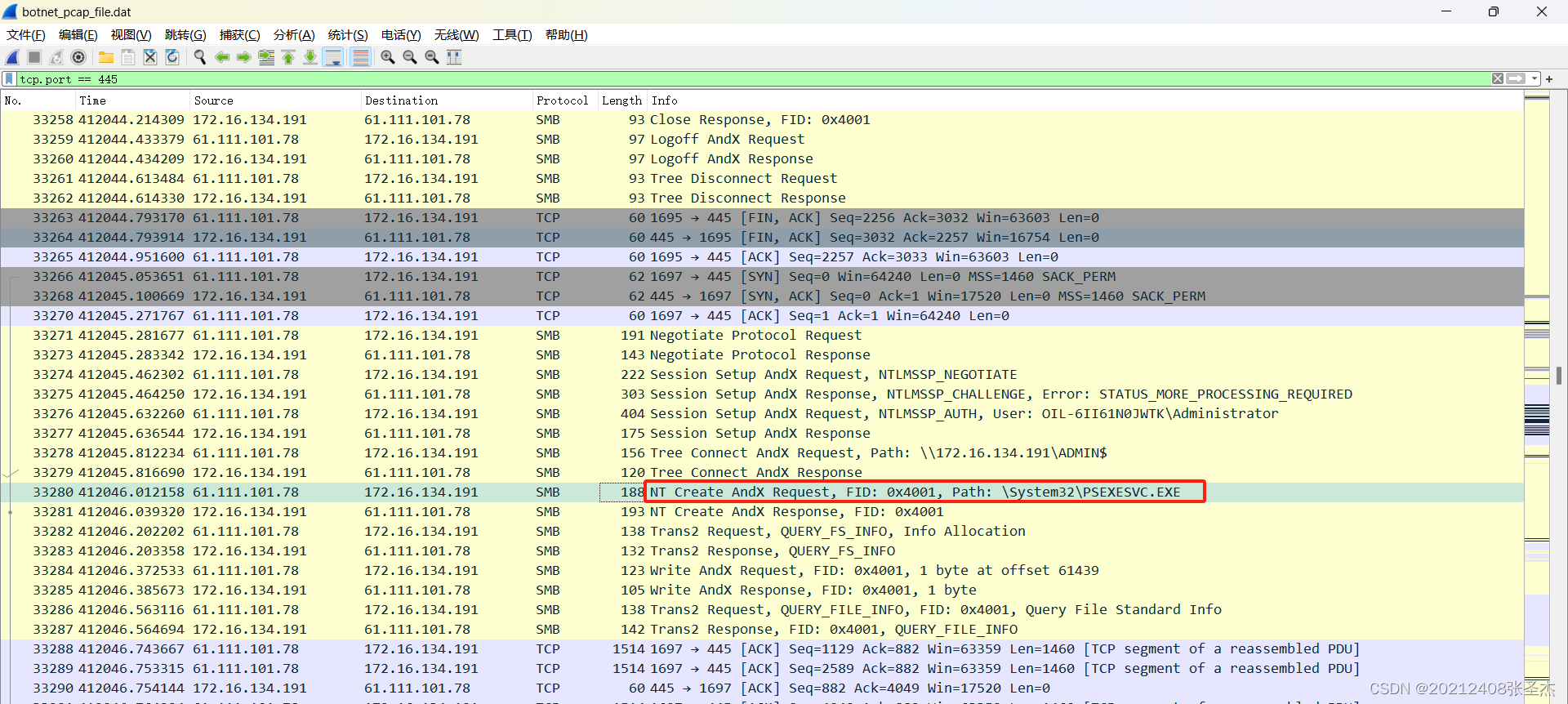Zoom out the packet text
This screenshot has height=704, width=1568.
point(410,57)
